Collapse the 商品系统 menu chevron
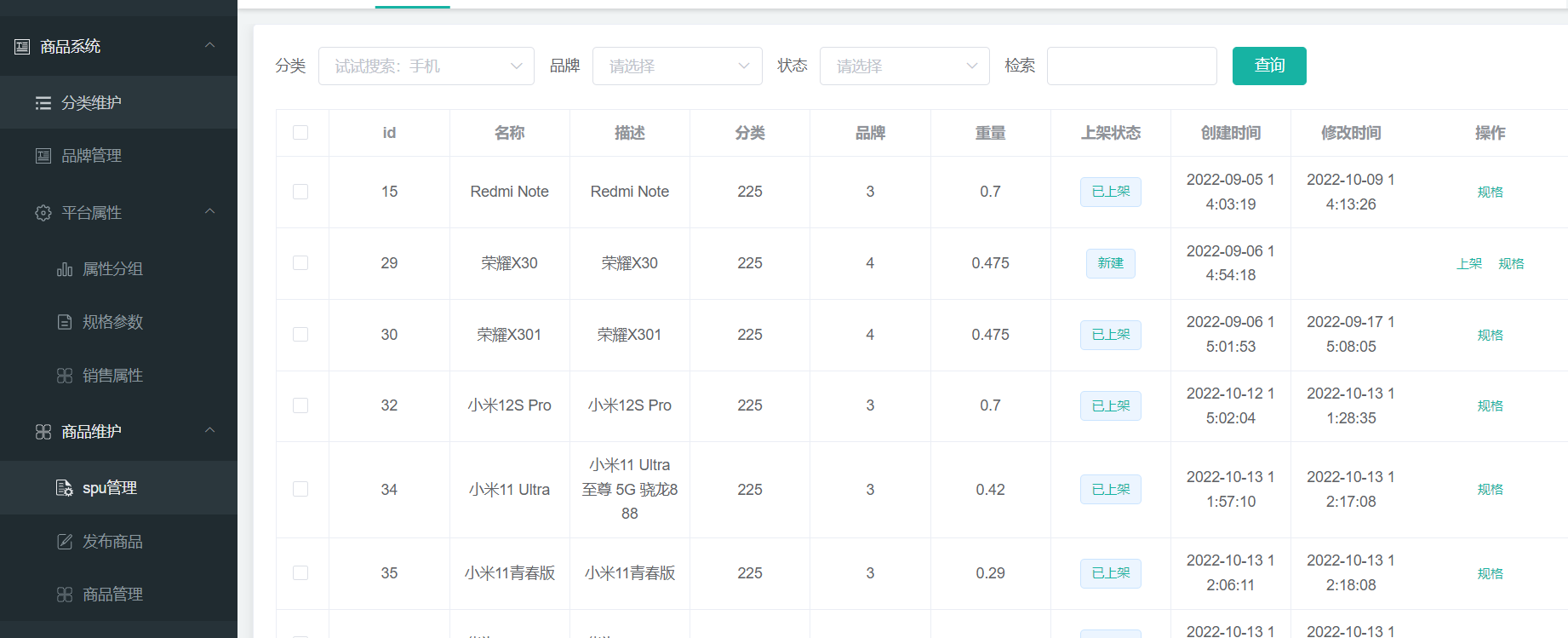The height and width of the screenshot is (638, 1568). pos(210,45)
